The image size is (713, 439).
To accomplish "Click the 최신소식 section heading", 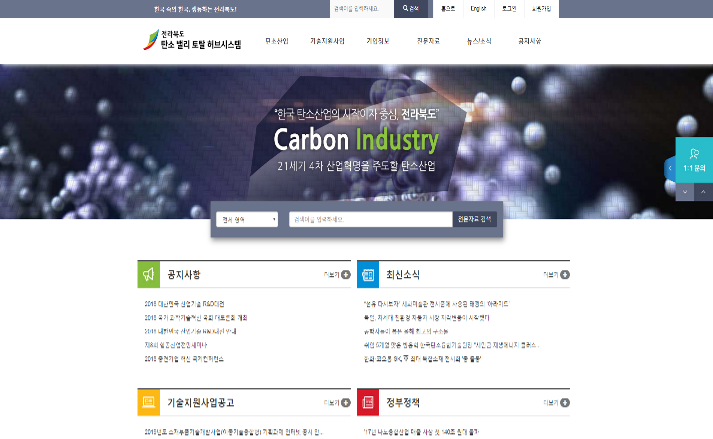I will tap(403, 274).
